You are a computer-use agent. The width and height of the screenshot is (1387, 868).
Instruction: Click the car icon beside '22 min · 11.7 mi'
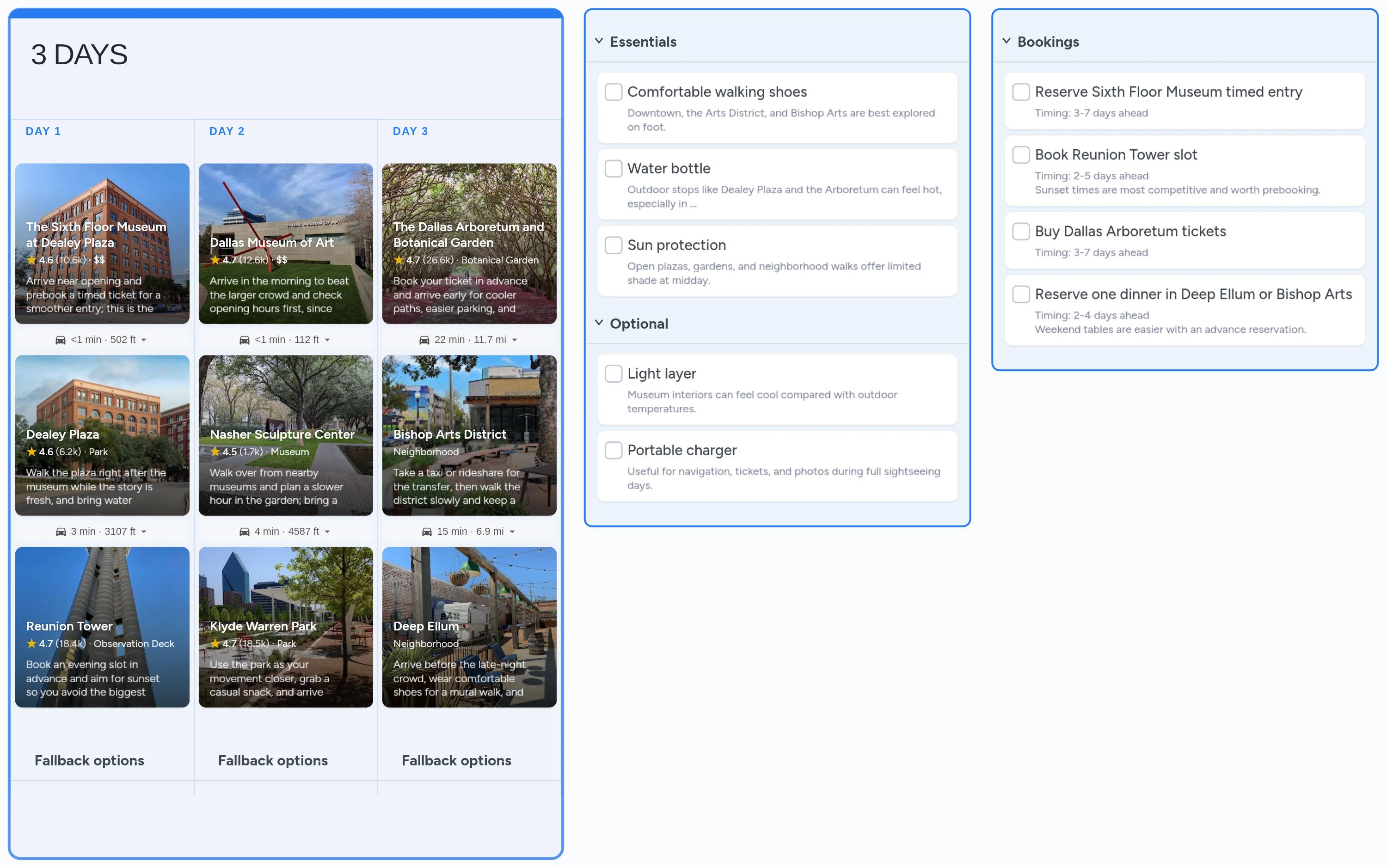click(x=424, y=340)
